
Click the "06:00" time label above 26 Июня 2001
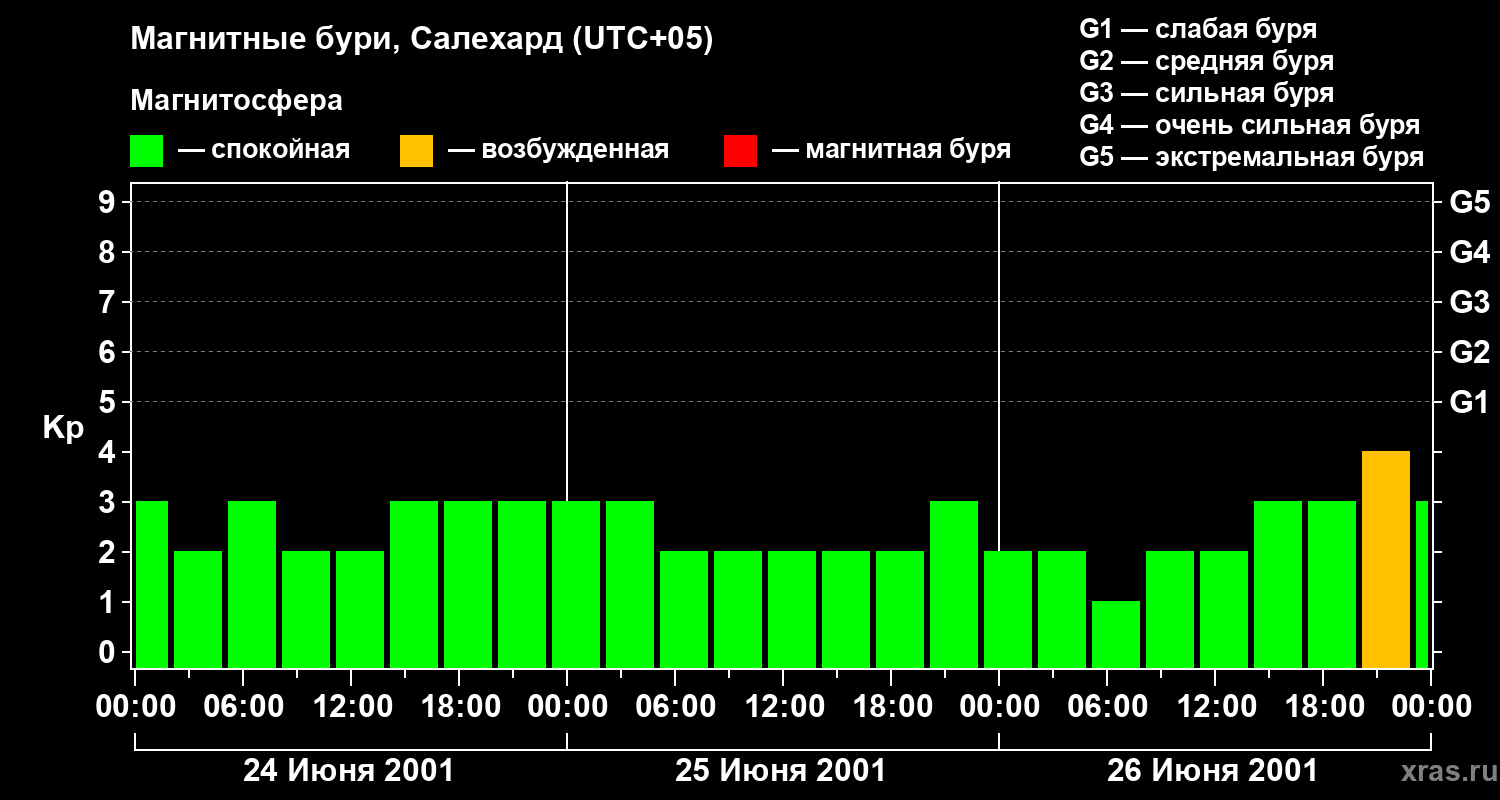(x=1107, y=707)
